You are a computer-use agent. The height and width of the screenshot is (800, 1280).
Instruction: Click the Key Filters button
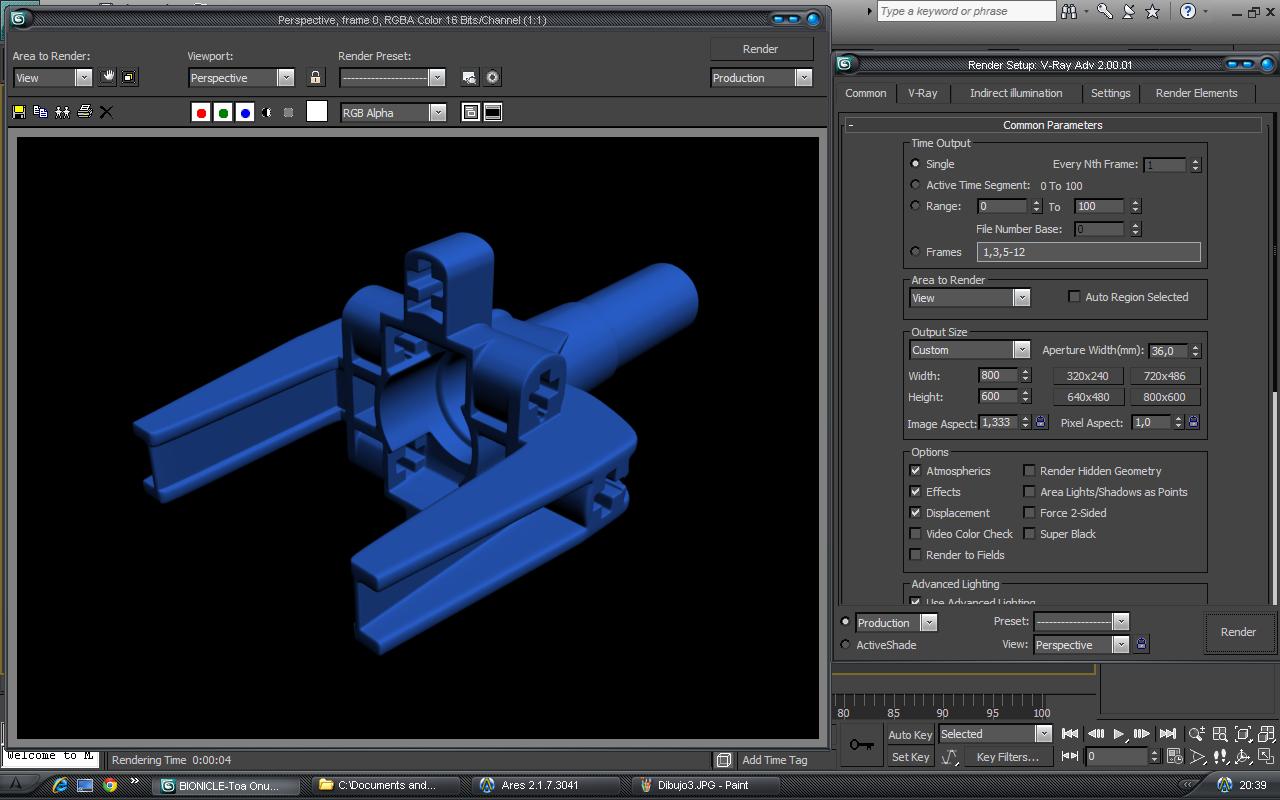click(1008, 757)
